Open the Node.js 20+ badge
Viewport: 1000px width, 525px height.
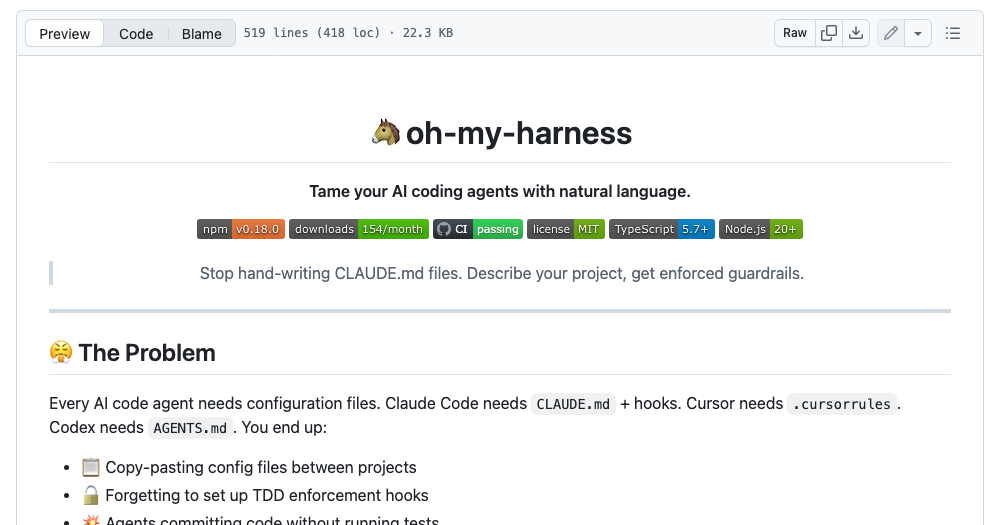click(x=760, y=229)
